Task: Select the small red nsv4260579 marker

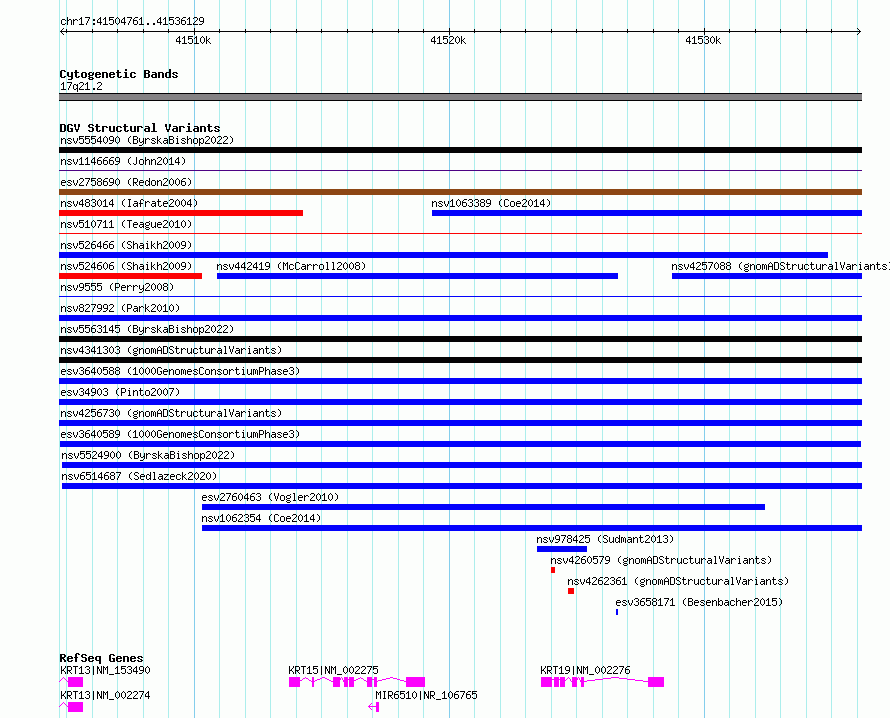Action: click(x=553, y=570)
